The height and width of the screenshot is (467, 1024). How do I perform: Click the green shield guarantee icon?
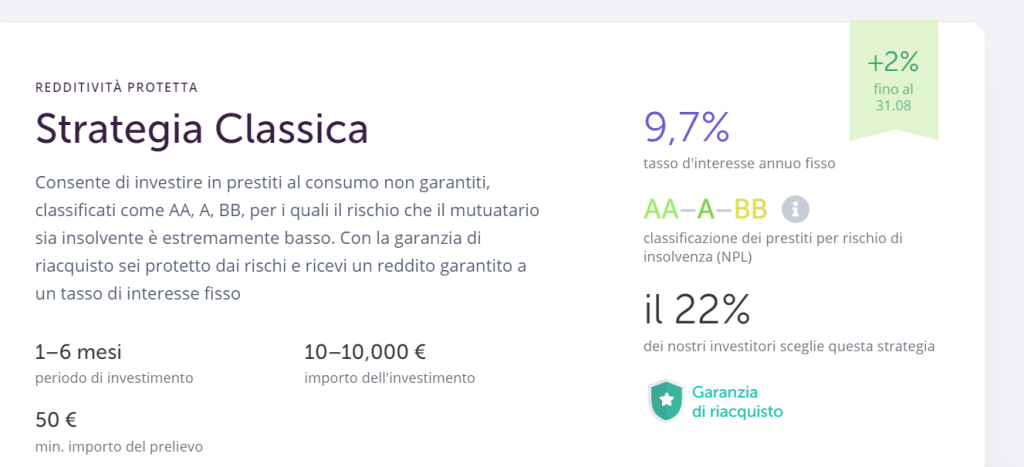(x=665, y=401)
